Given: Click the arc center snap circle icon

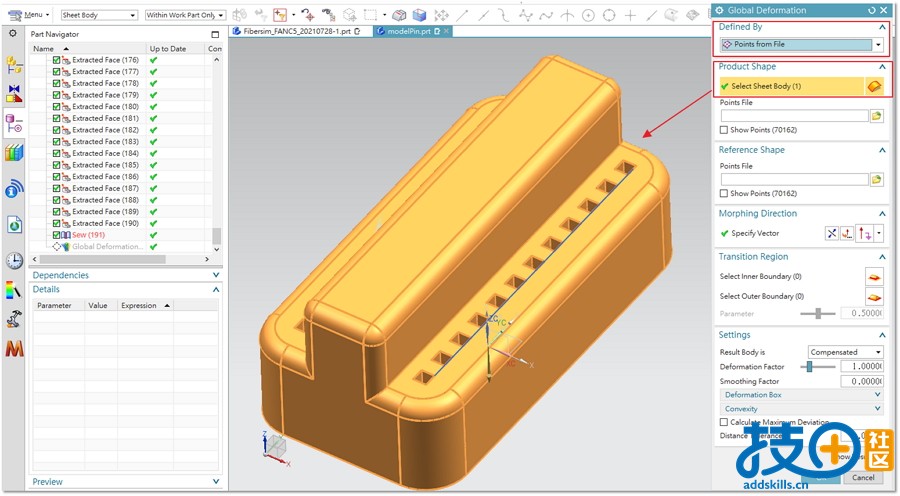Looking at the screenshot, I should (x=588, y=16).
